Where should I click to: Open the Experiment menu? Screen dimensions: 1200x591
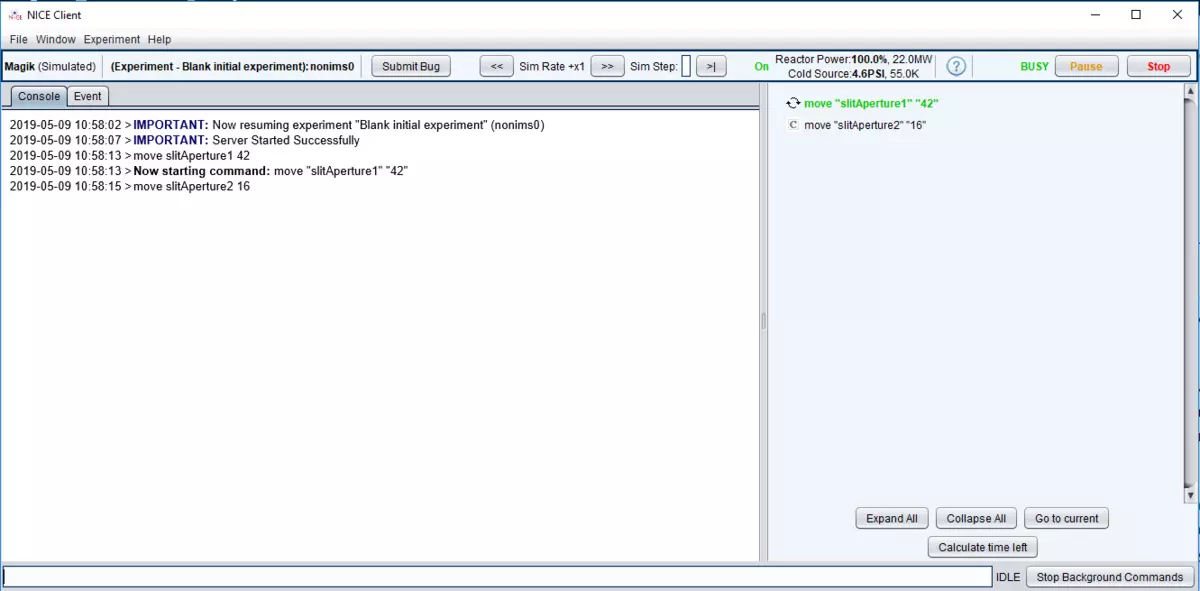click(x=112, y=40)
